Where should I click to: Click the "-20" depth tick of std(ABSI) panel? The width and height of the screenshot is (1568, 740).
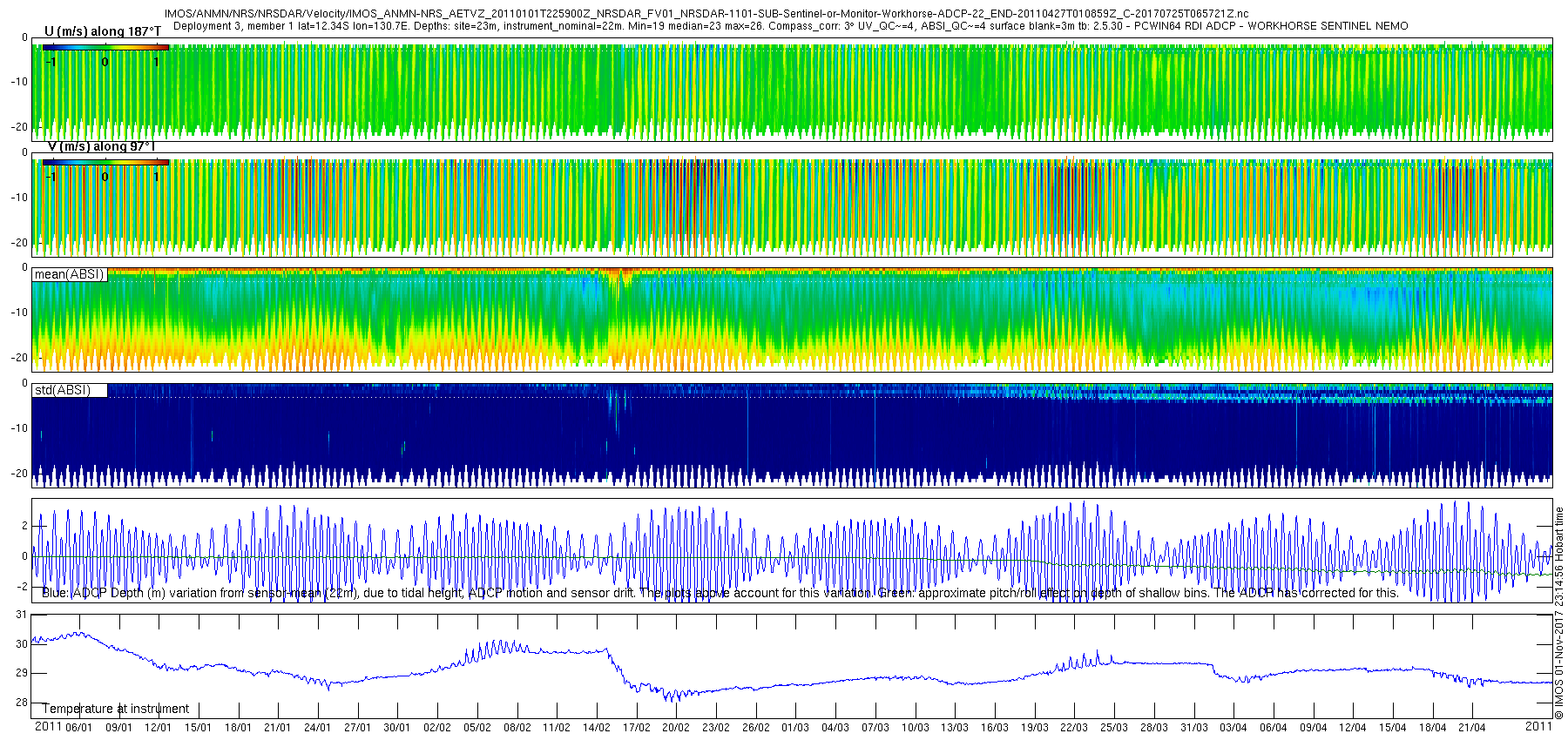coord(18,474)
